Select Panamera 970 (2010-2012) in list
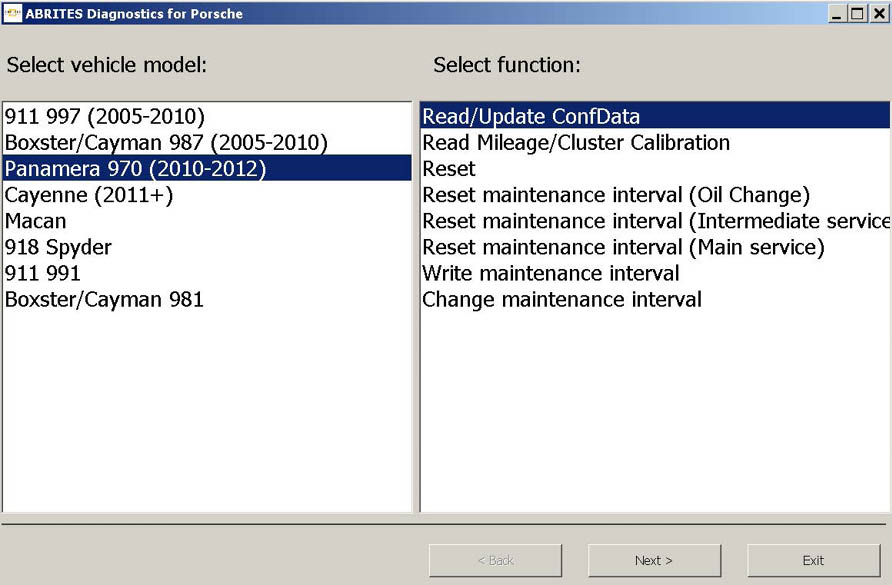The image size is (892, 585). pos(135,168)
